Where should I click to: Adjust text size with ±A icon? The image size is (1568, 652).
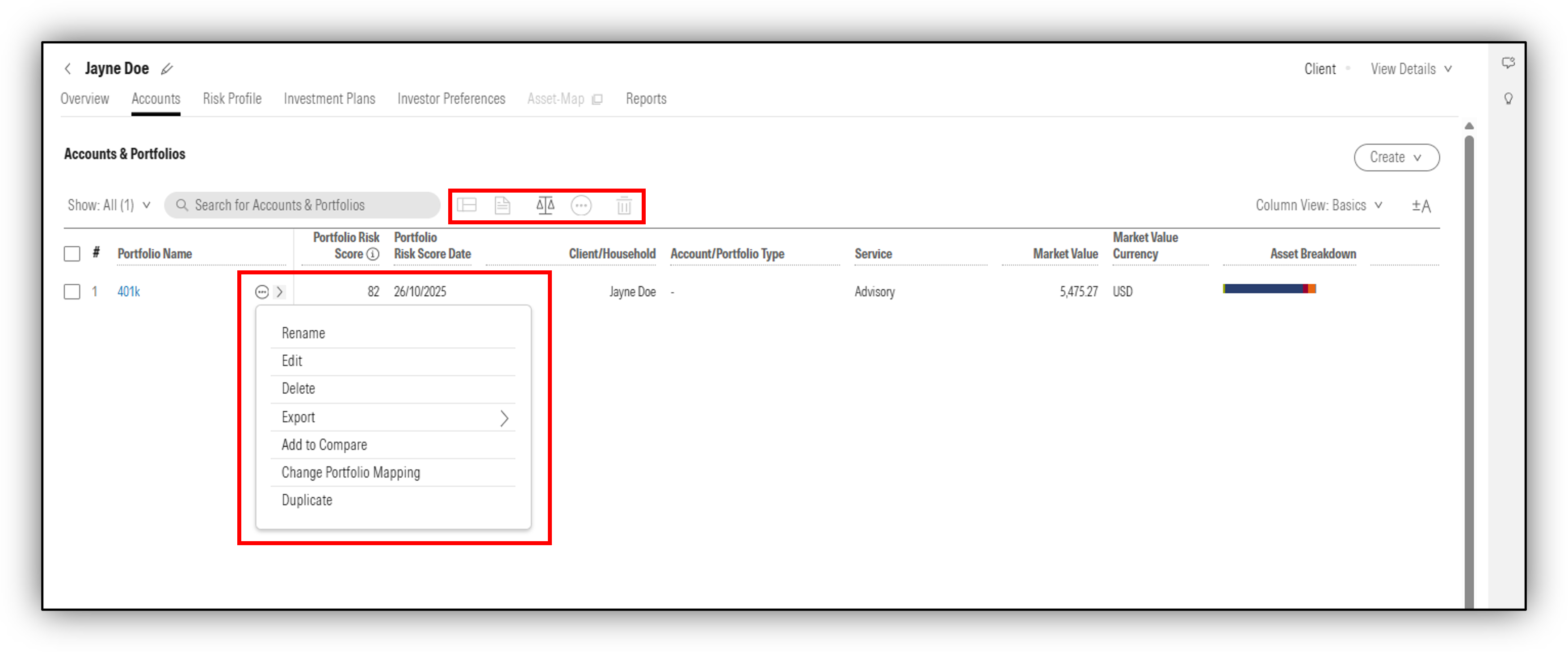click(1422, 206)
